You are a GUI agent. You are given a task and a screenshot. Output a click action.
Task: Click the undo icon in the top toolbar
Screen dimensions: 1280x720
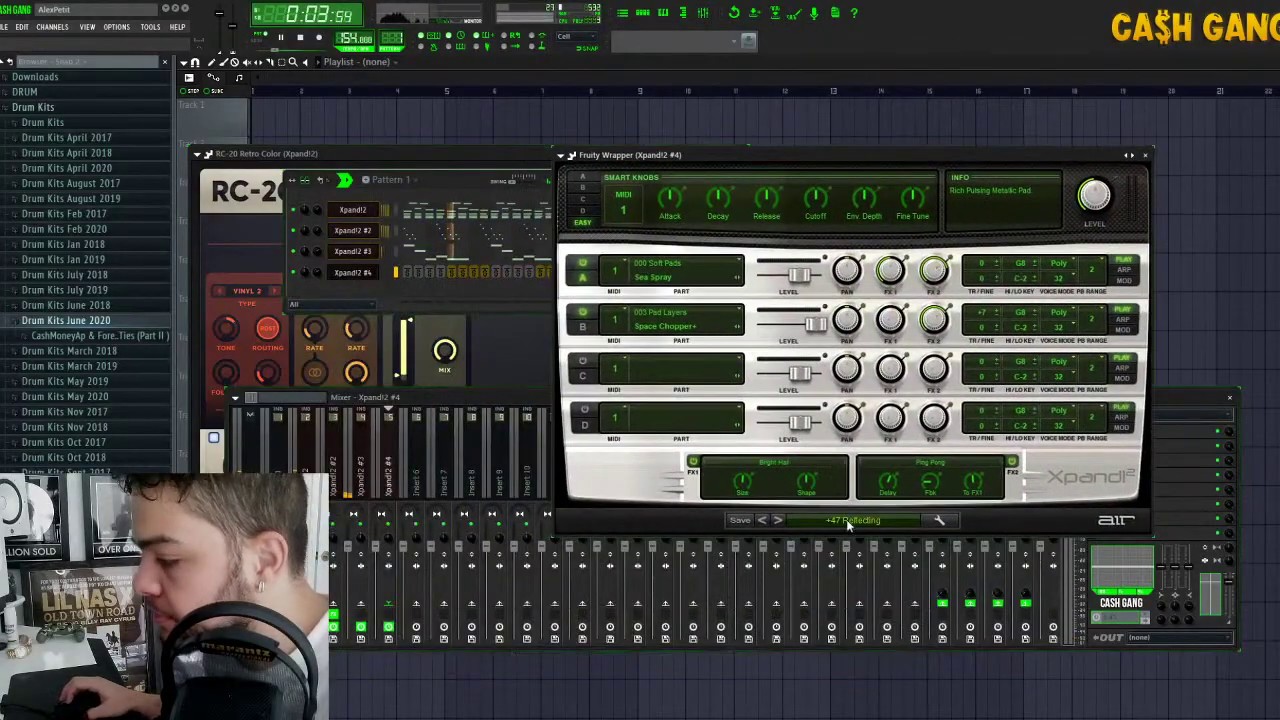735,13
